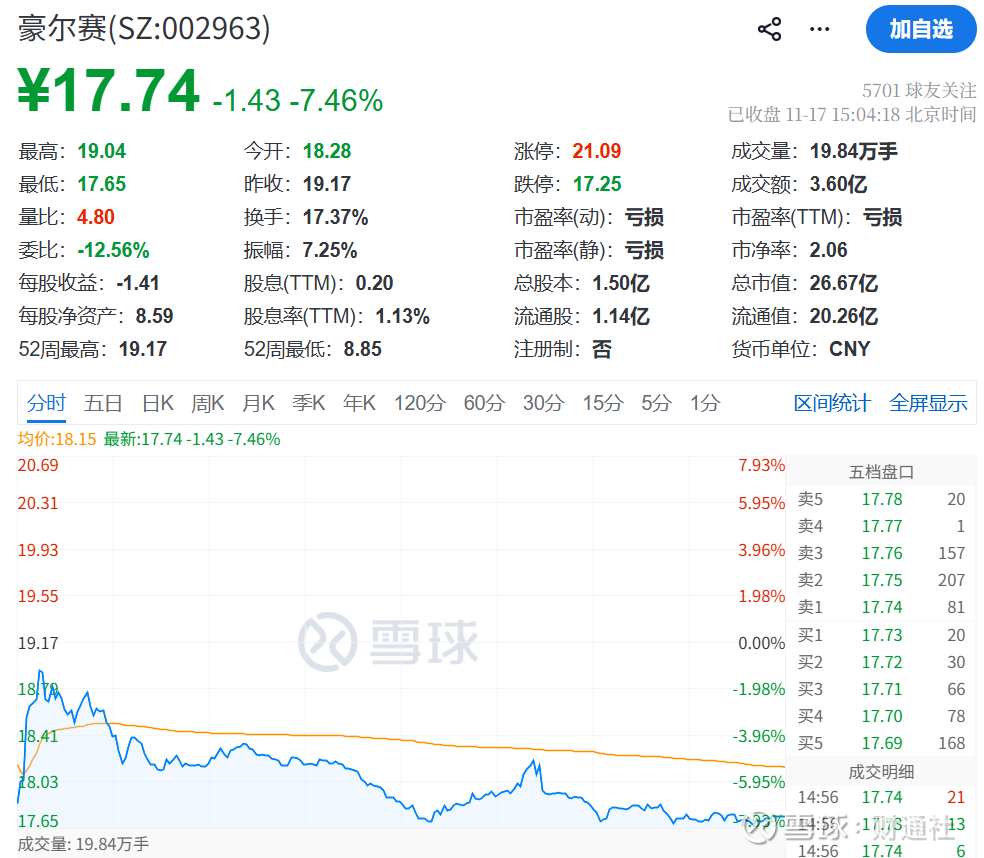The width and height of the screenshot is (984, 858).
Task: Click the current price ¥17.74
Action: tap(109, 91)
